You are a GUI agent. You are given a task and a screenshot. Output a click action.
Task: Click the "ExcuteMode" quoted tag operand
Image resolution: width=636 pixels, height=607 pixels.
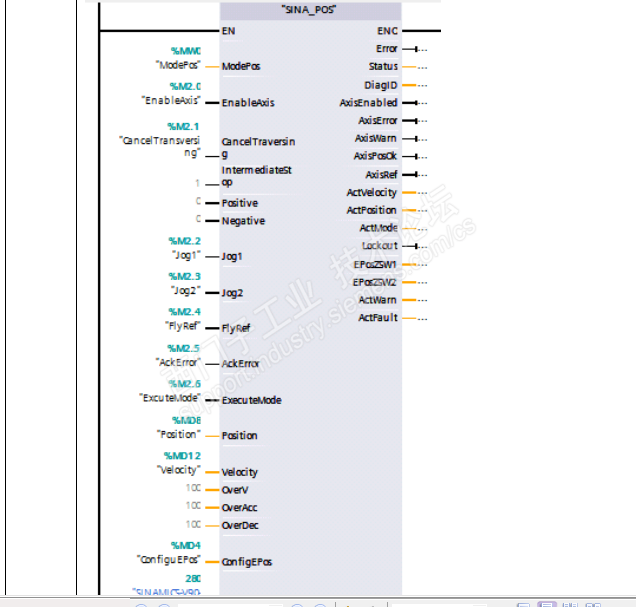(x=170, y=398)
